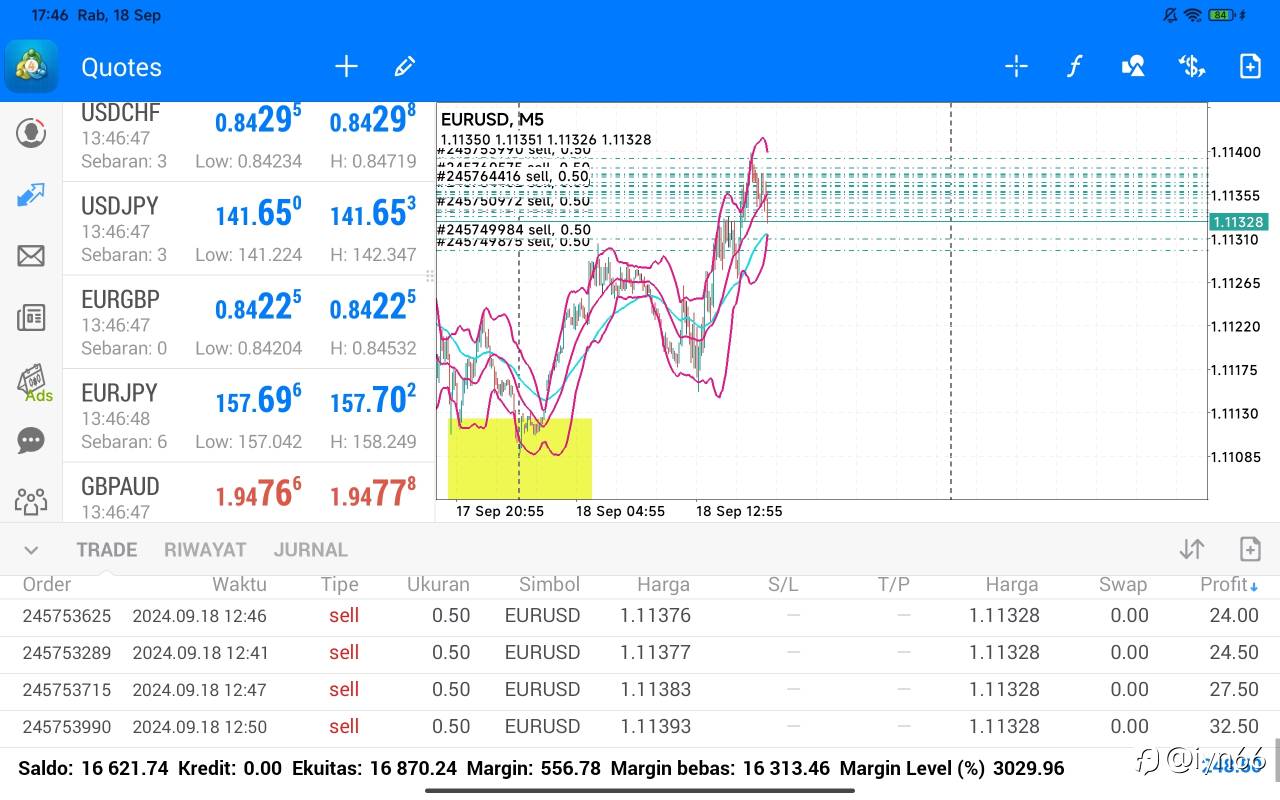Open the indicators function icon
Screen dimensions: 1280x800
(x=1074, y=67)
